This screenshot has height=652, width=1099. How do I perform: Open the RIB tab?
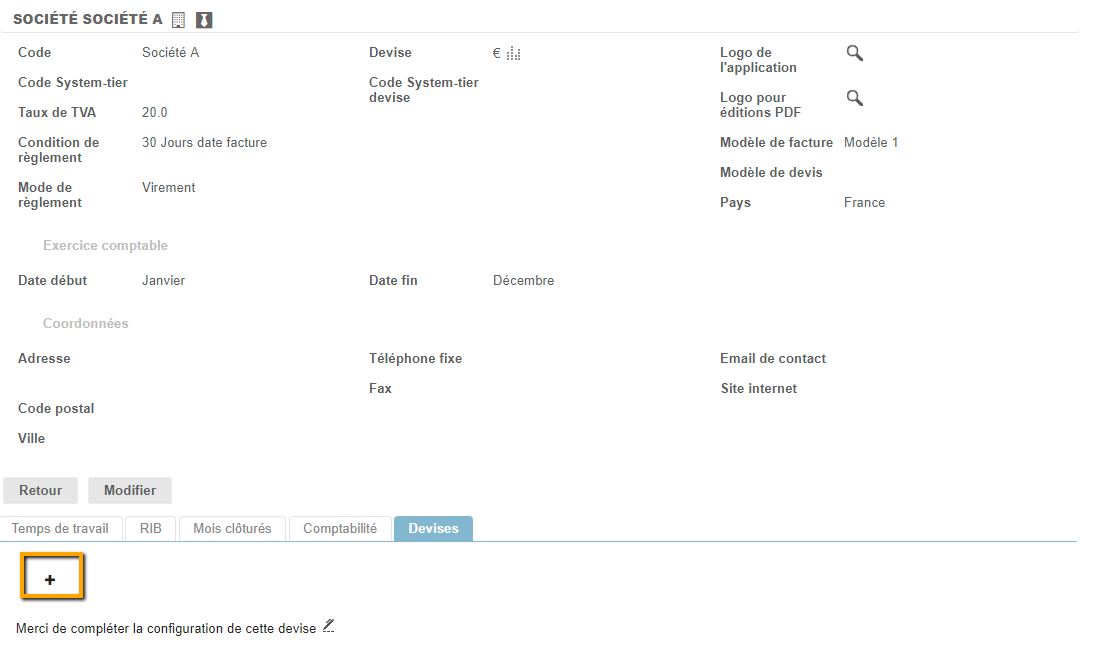tap(151, 528)
